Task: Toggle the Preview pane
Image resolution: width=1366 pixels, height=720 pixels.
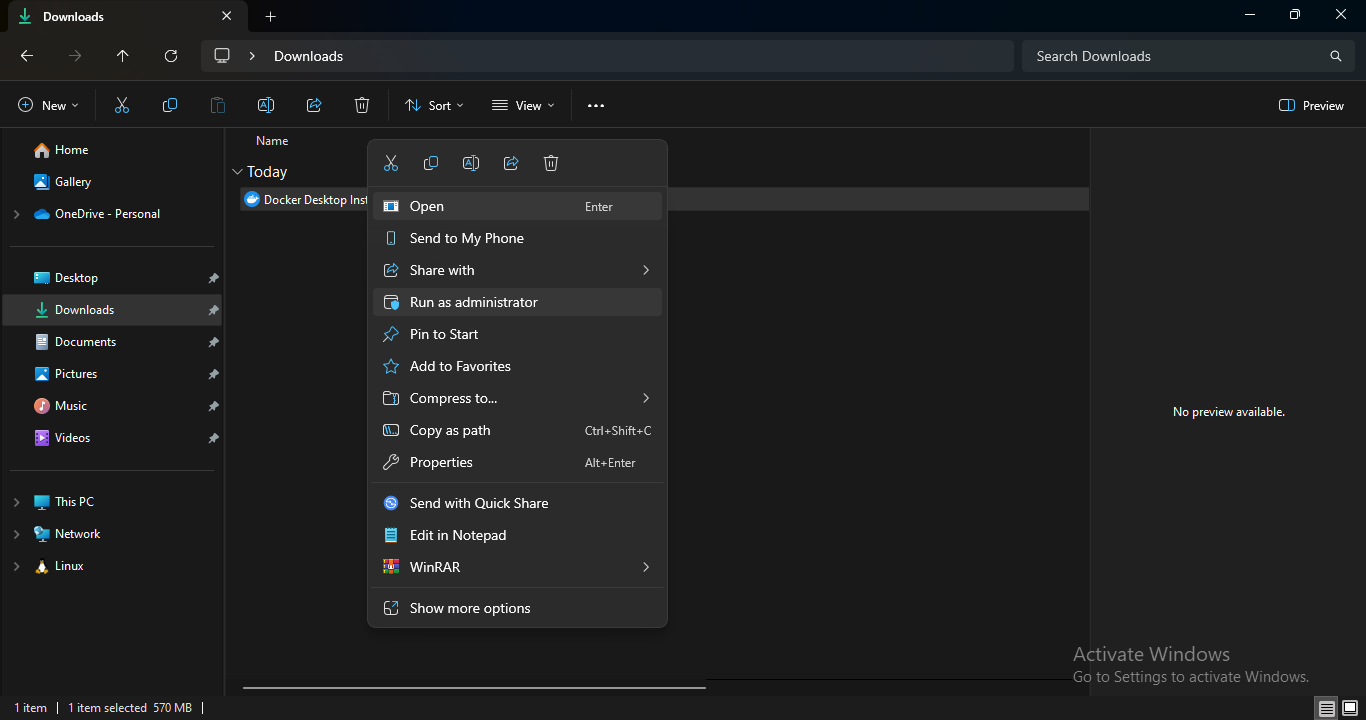Action: click(1311, 105)
